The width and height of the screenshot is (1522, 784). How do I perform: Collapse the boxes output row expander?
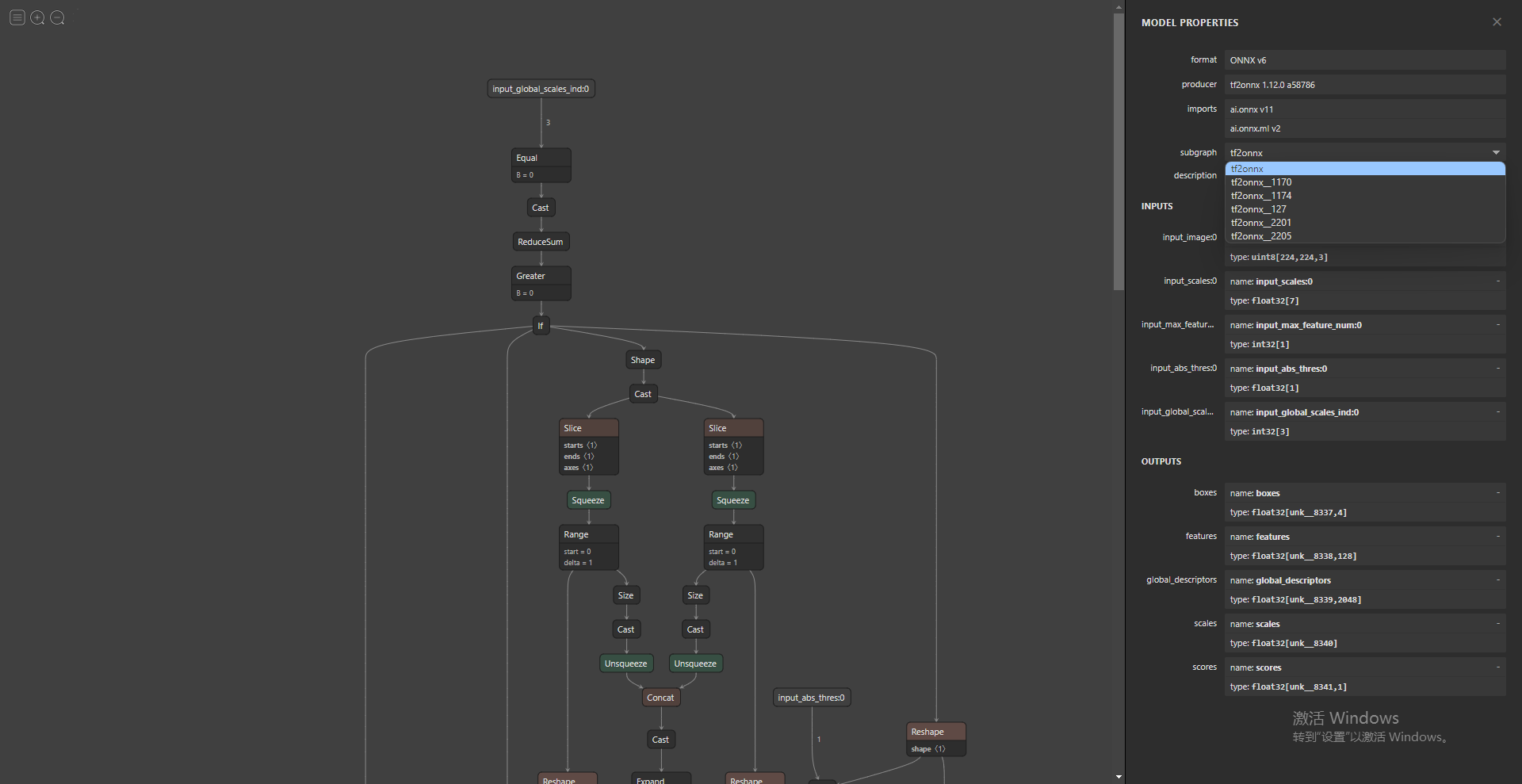coord(1497,492)
